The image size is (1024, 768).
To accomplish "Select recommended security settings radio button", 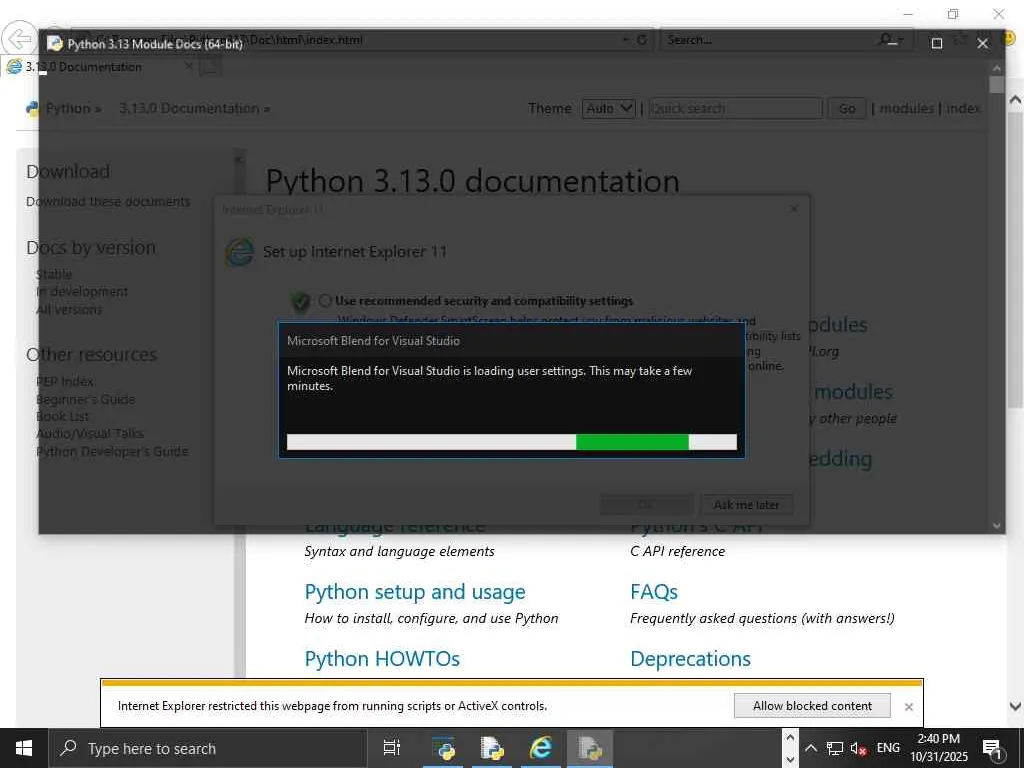I will pyautogui.click(x=325, y=301).
